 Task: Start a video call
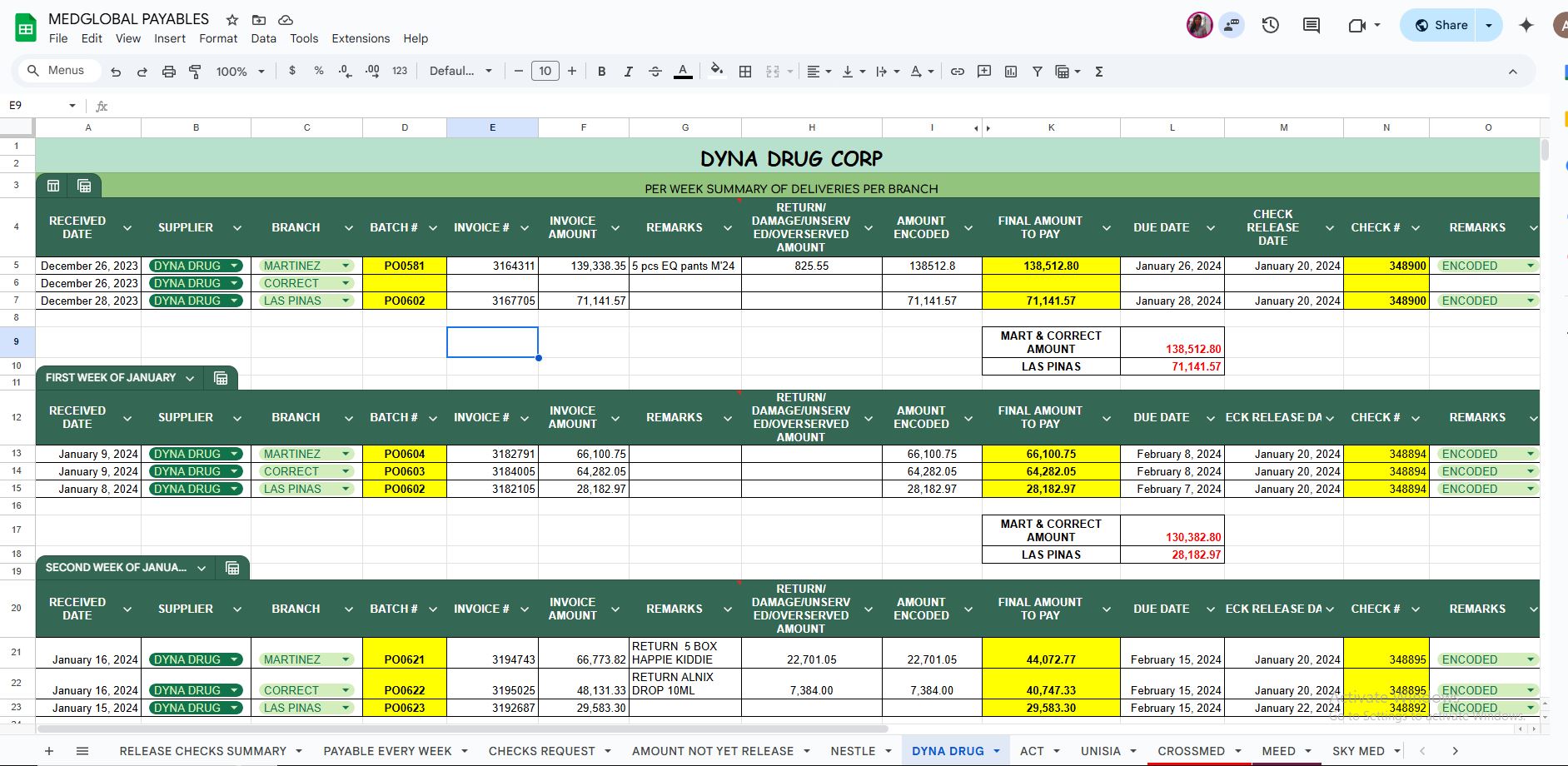(1357, 25)
